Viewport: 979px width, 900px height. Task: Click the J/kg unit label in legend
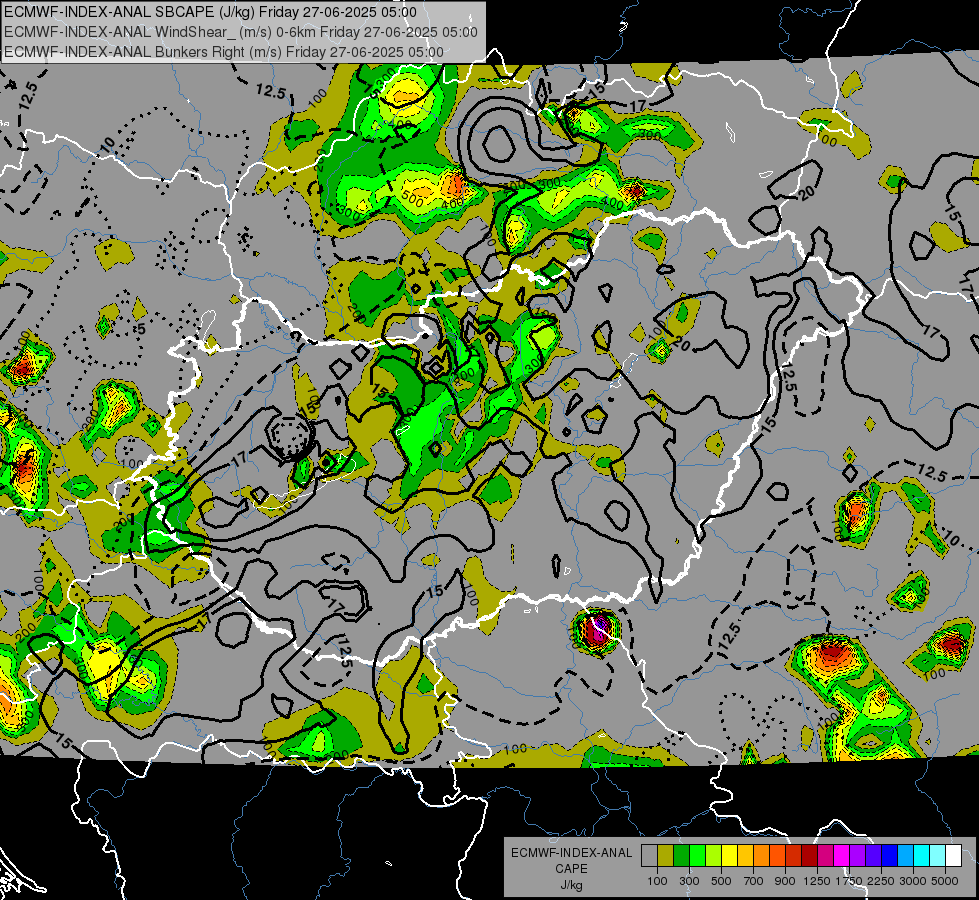pyautogui.click(x=571, y=885)
